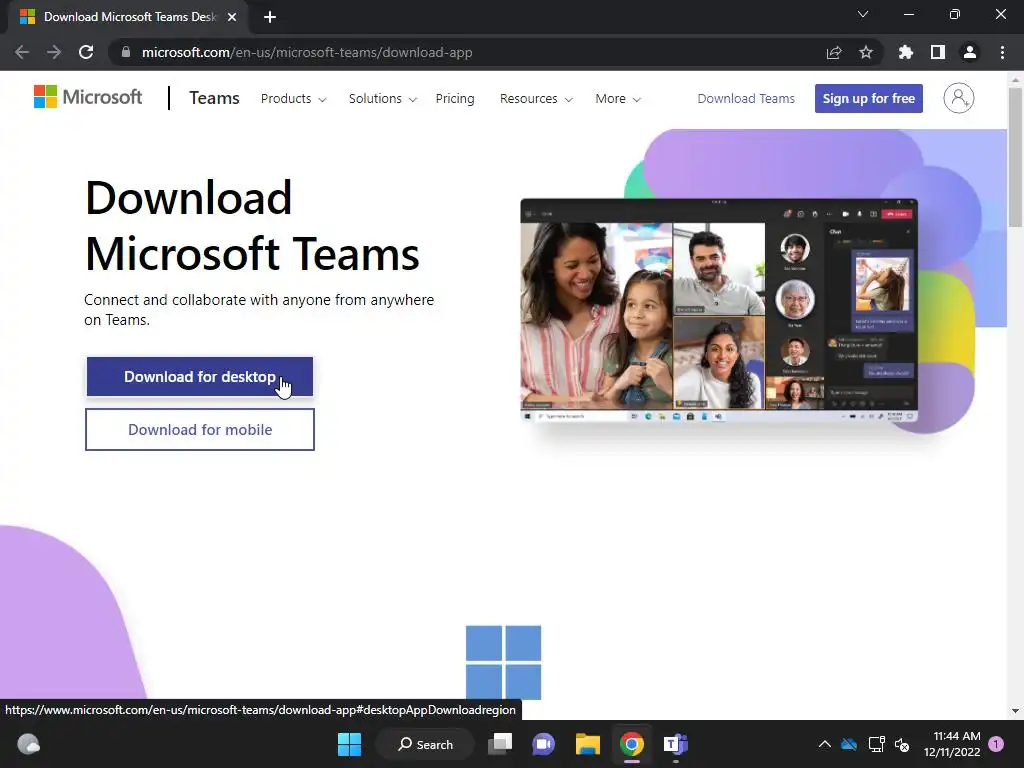Click the browser forward arrow
1024x768 pixels.
pos(54,52)
